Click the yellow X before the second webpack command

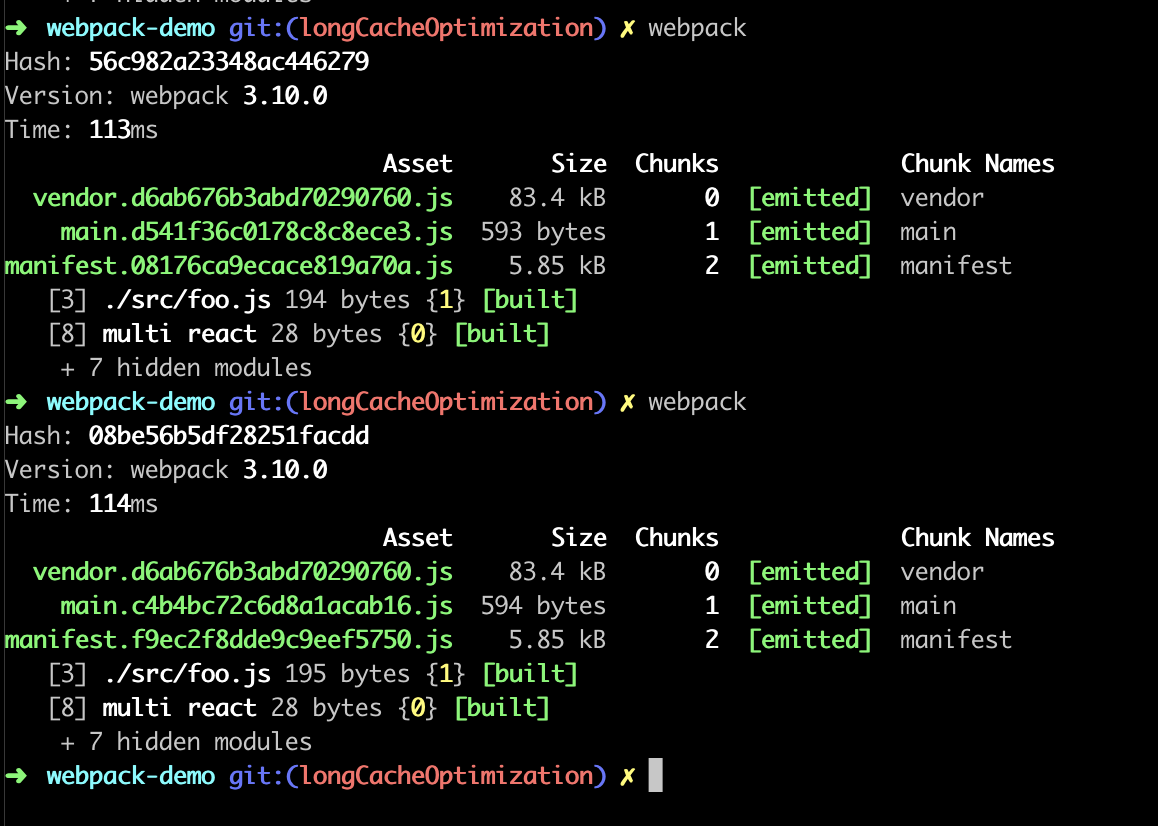(627, 403)
